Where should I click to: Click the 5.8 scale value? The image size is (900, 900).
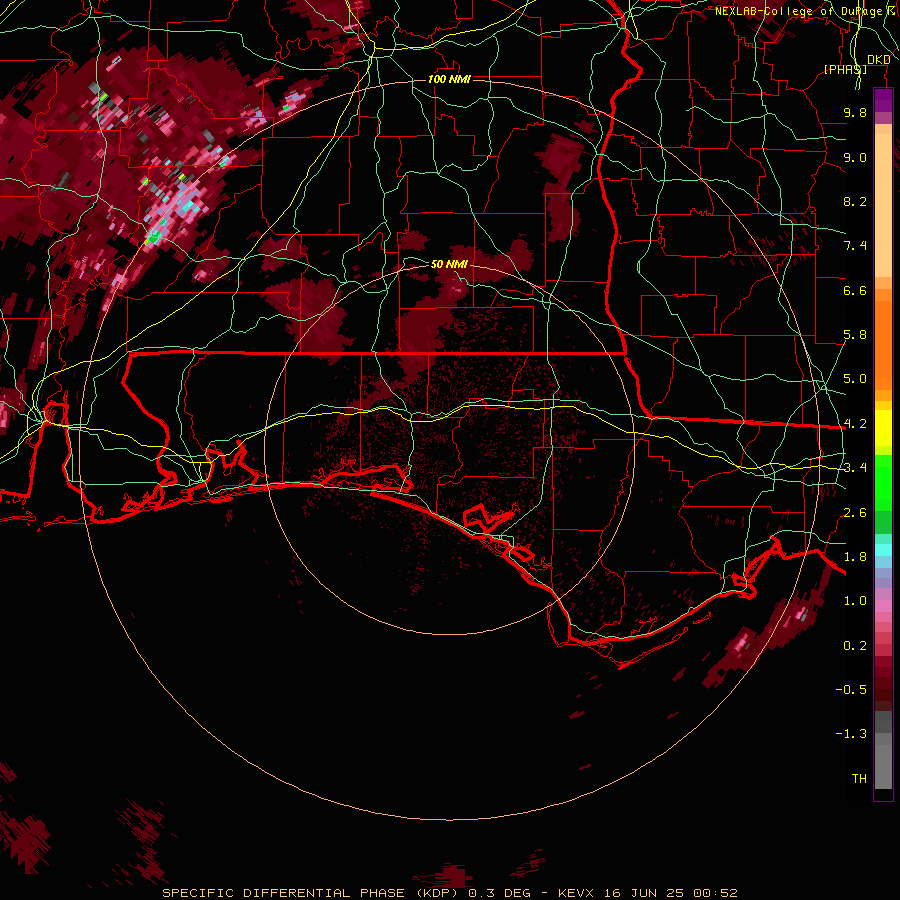[855, 335]
